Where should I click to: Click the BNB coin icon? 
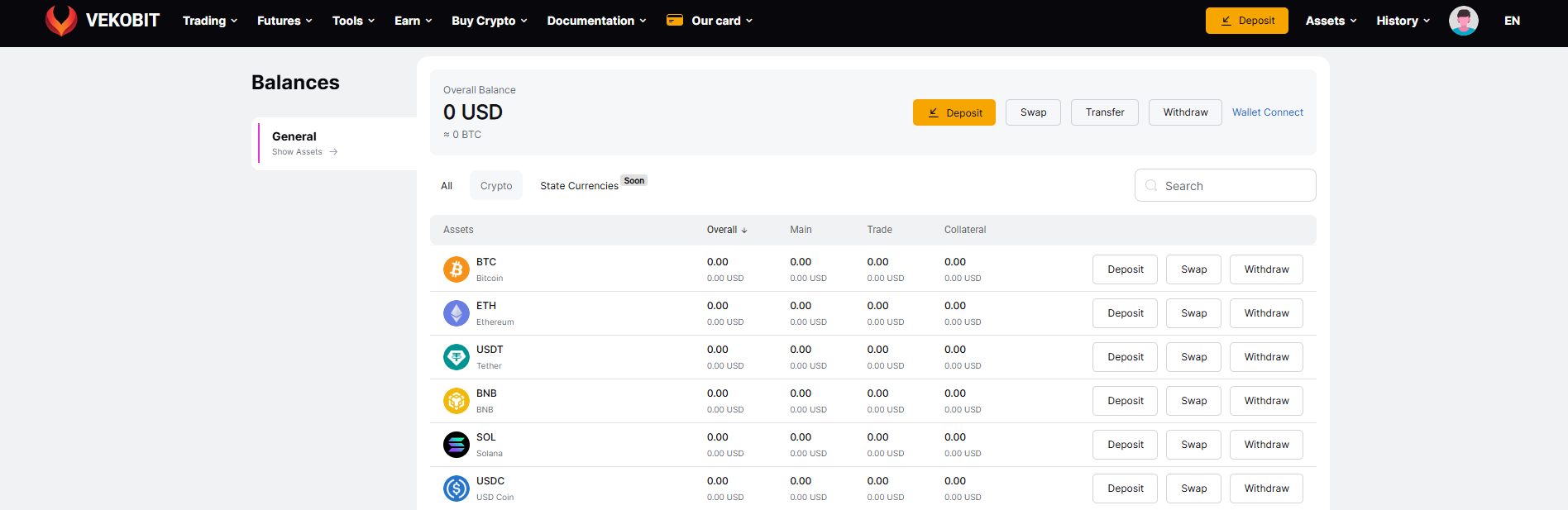pos(457,401)
